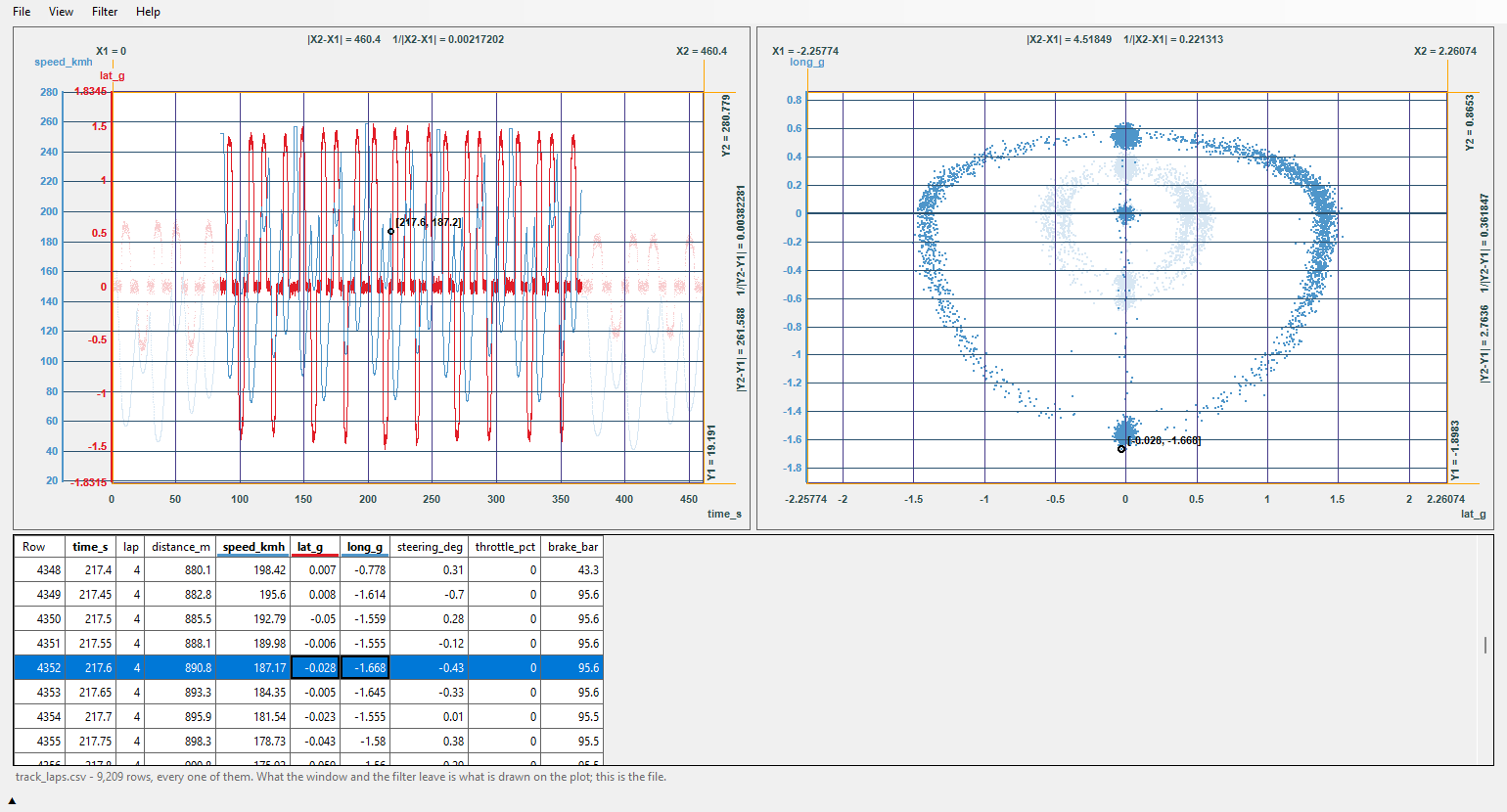Open the File menu

(x=22, y=12)
